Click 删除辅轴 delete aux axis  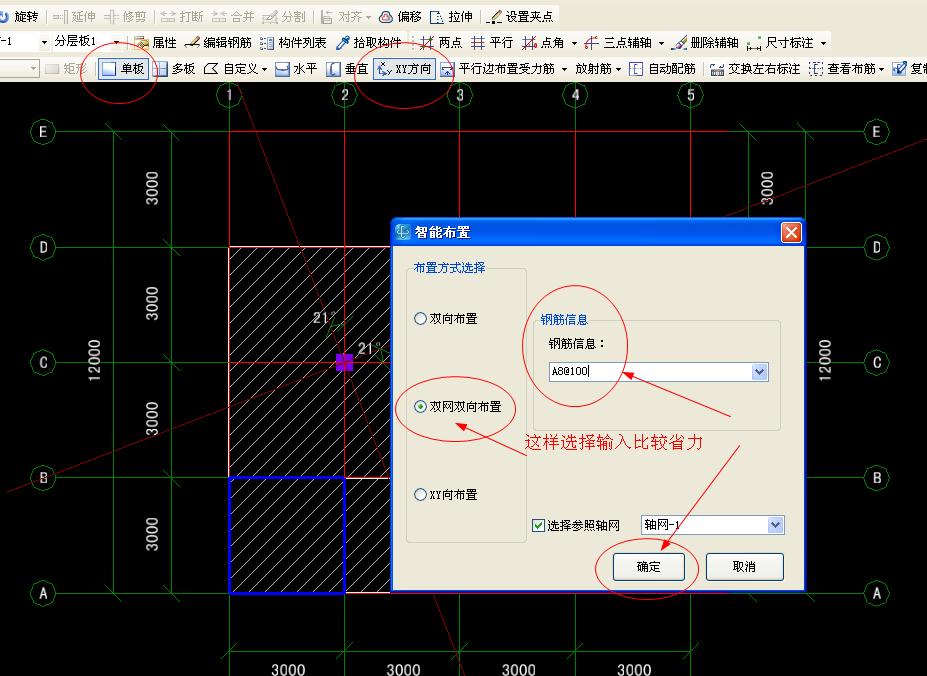coord(706,43)
